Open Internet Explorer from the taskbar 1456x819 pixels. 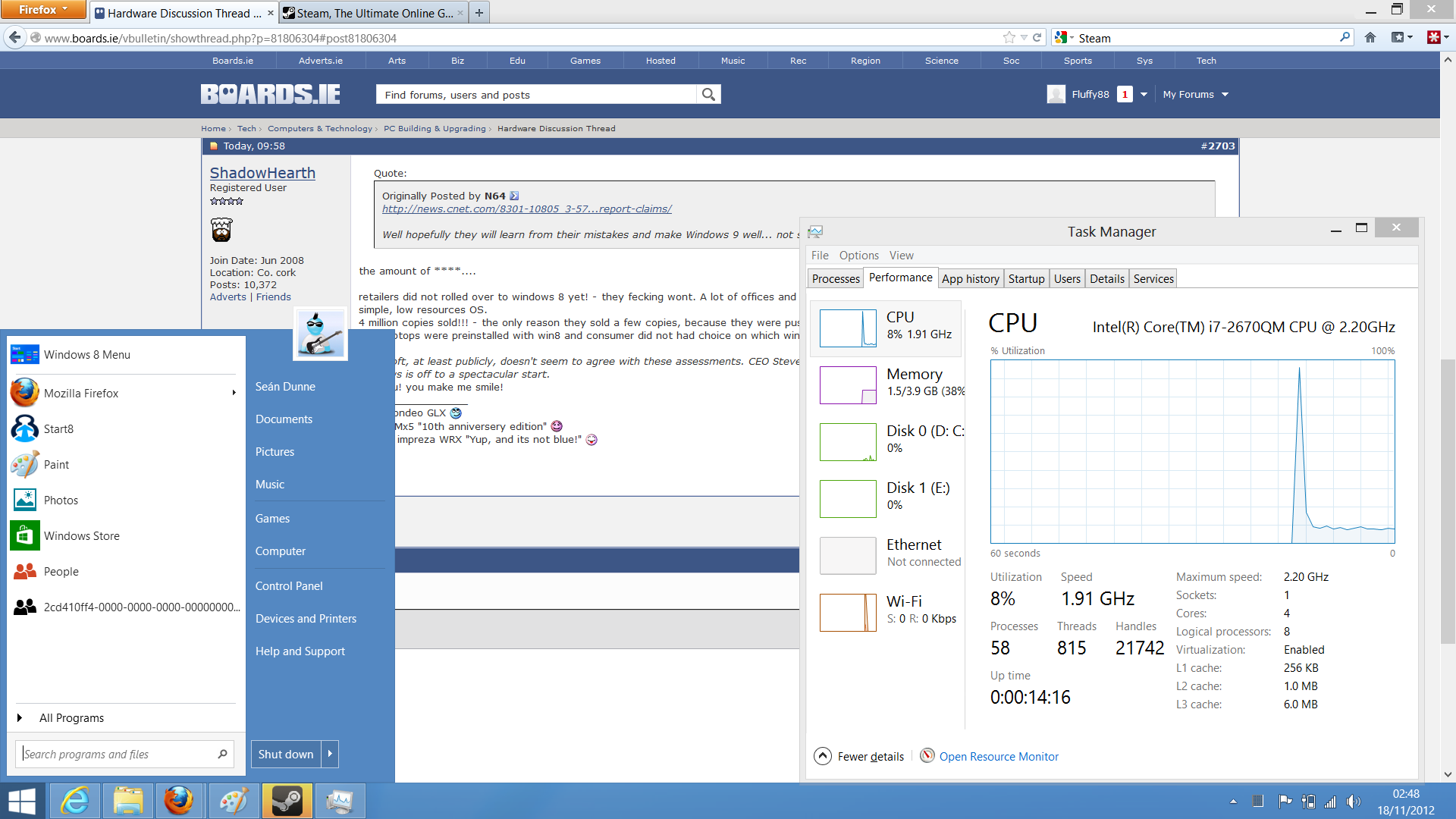(x=75, y=801)
